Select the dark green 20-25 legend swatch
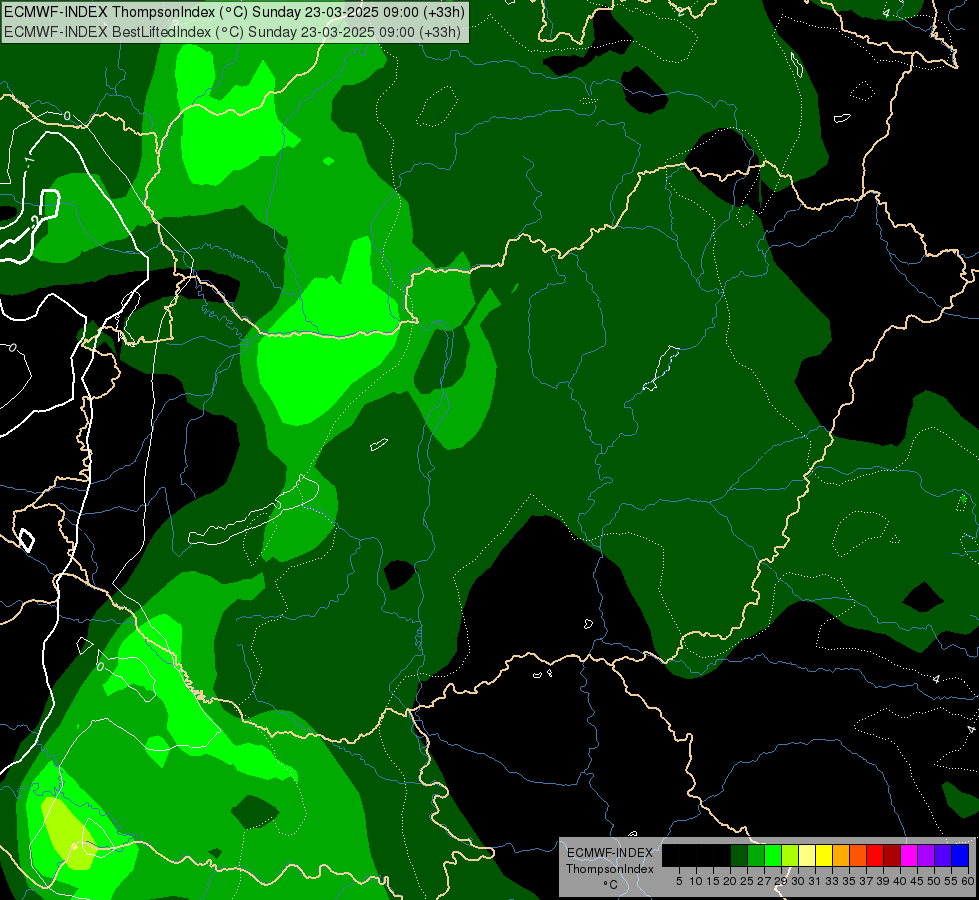This screenshot has width=979, height=900. [739, 855]
